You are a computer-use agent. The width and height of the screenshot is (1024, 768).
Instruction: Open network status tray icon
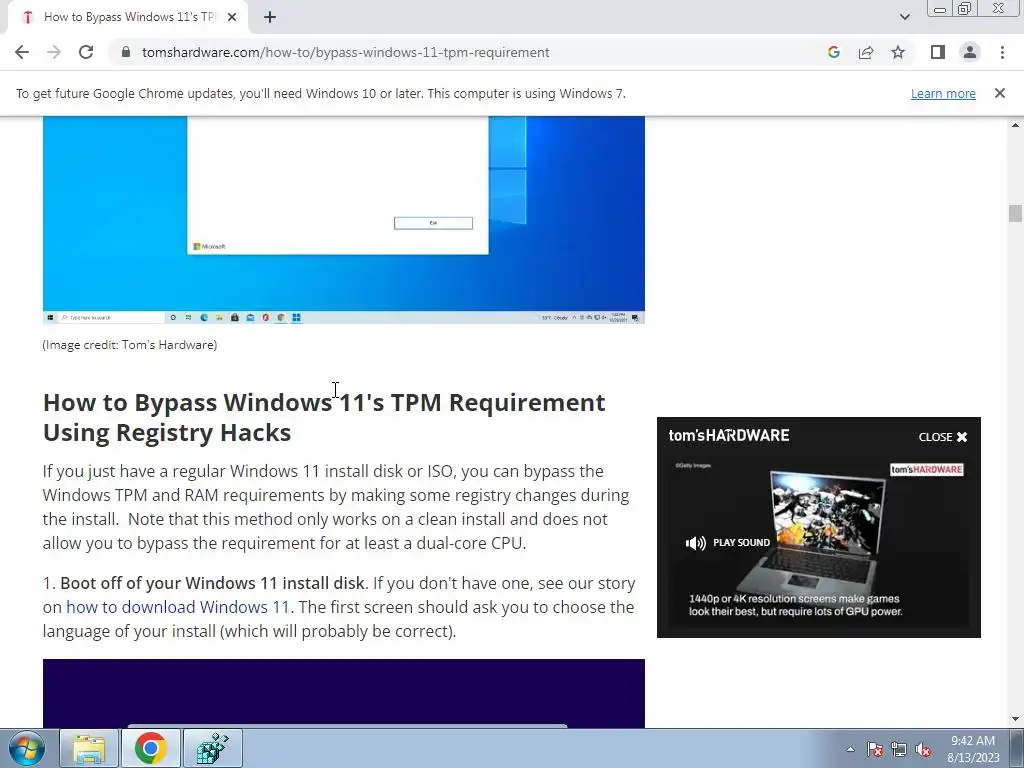click(x=899, y=750)
